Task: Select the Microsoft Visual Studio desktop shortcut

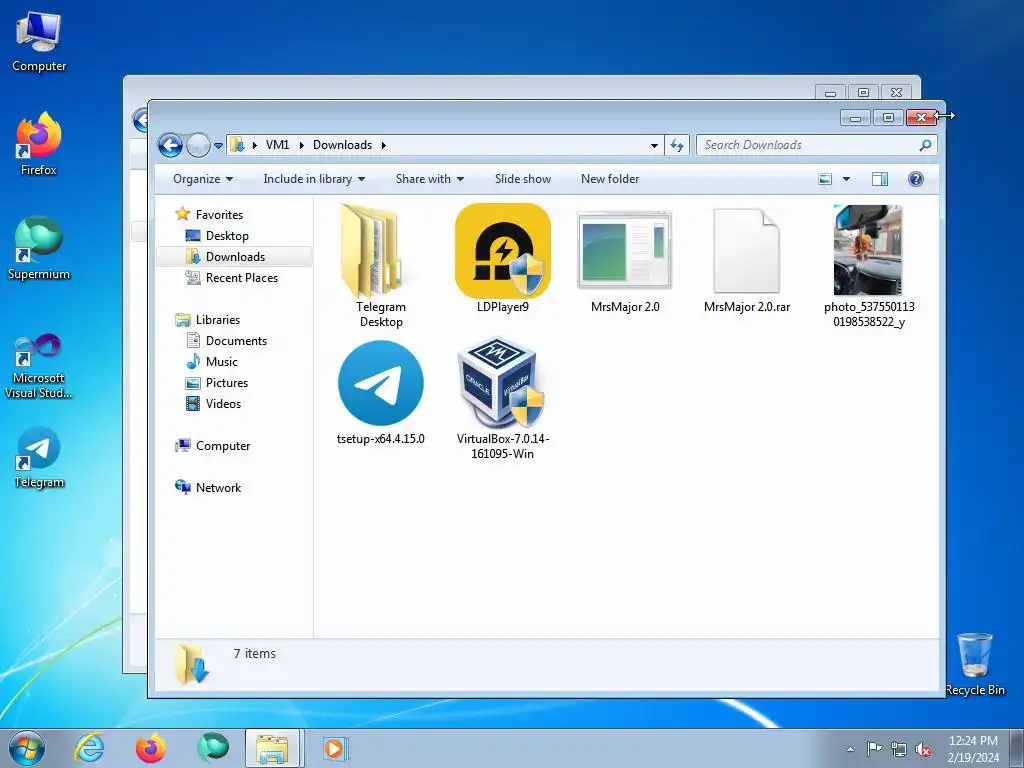Action: pyautogui.click(x=39, y=366)
